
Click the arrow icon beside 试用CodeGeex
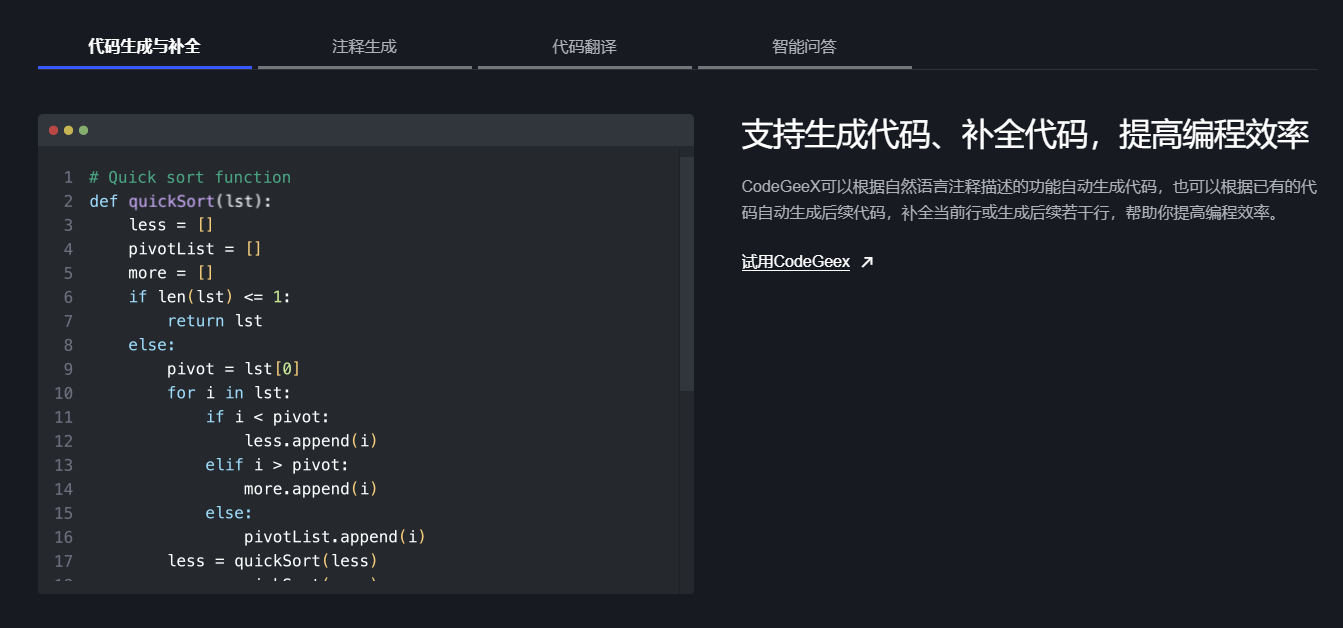(x=867, y=262)
